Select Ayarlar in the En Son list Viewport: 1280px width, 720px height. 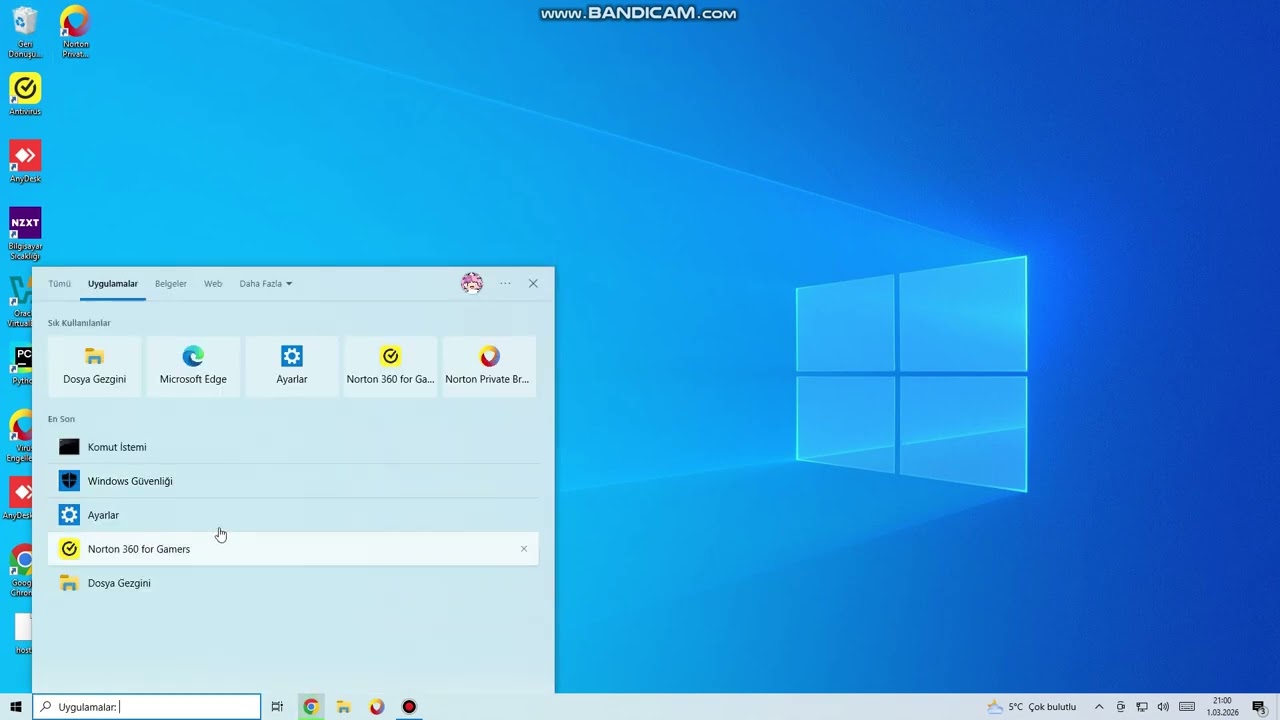click(x=293, y=515)
